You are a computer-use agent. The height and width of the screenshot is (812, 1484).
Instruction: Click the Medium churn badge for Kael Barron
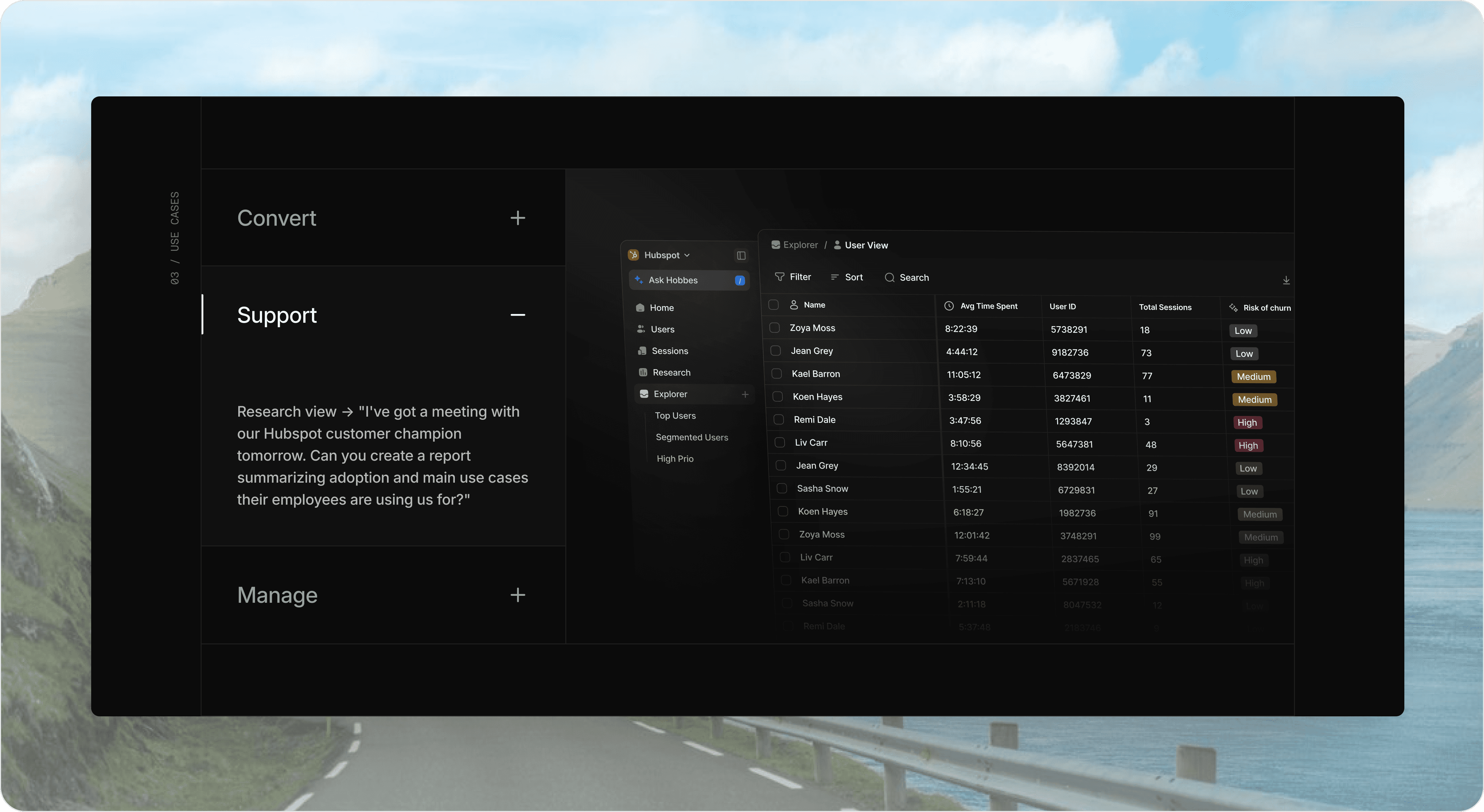coord(1253,376)
